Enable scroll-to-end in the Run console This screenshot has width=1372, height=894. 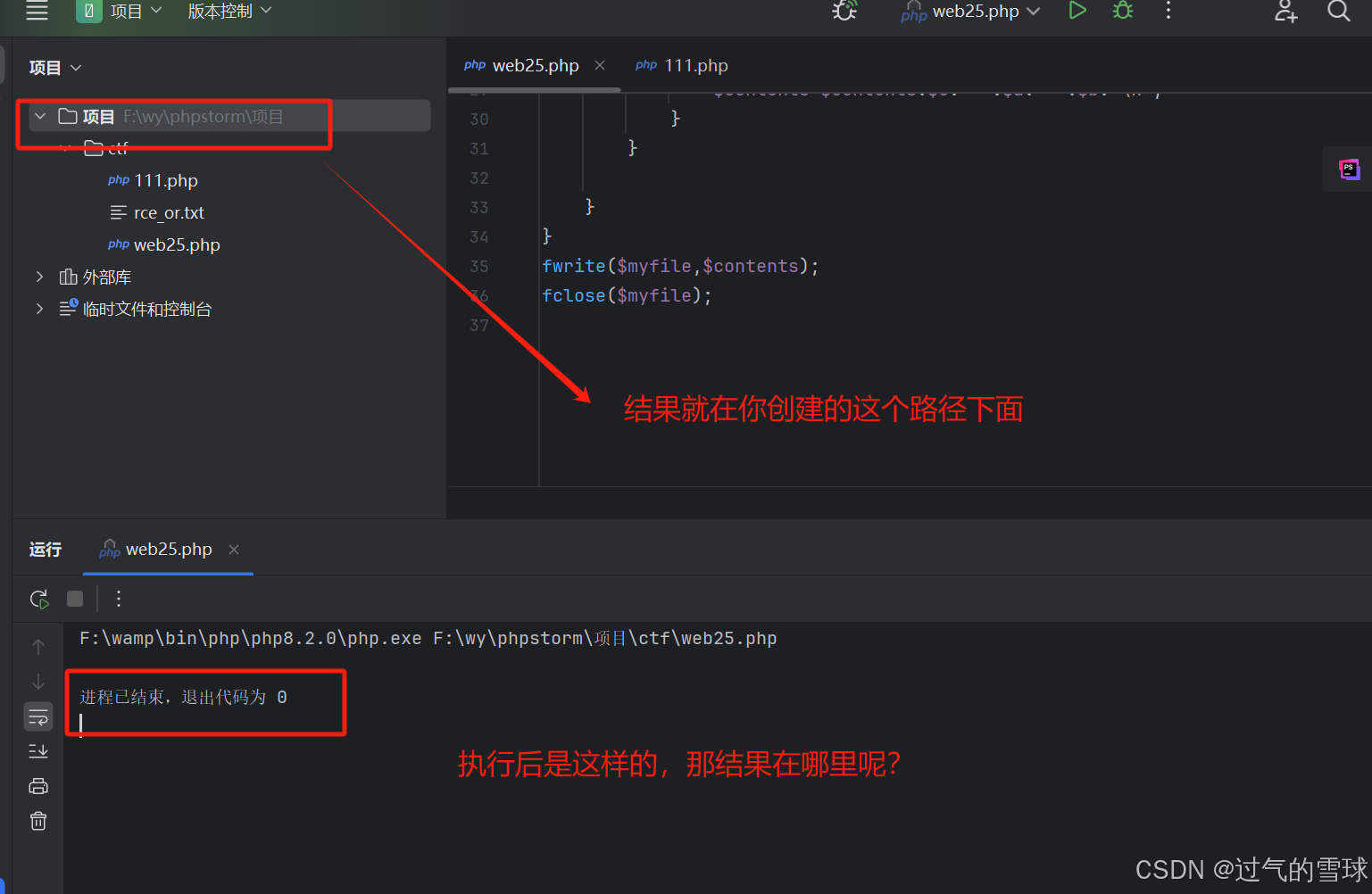[37, 750]
